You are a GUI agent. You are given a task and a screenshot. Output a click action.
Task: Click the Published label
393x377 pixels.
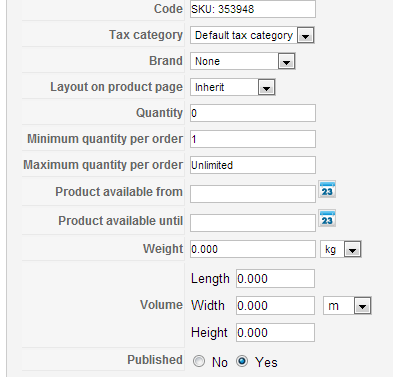point(155,360)
